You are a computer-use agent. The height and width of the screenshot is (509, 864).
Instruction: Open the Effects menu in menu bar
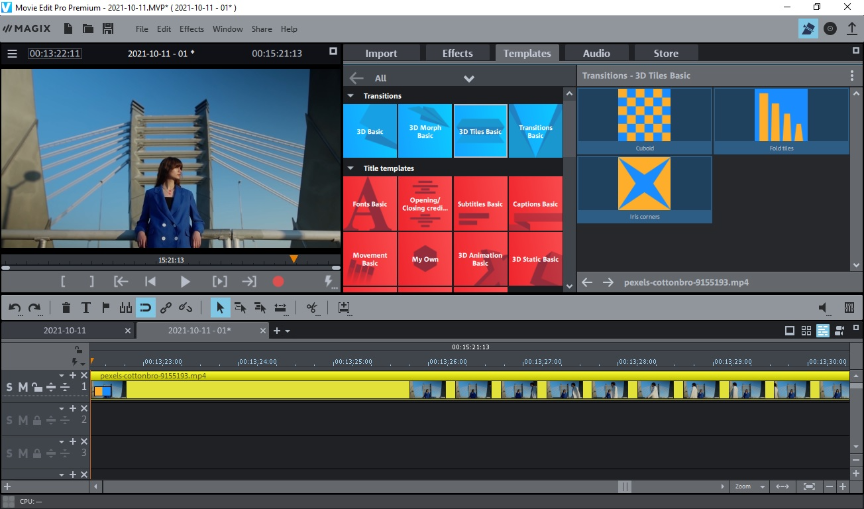[191, 29]
